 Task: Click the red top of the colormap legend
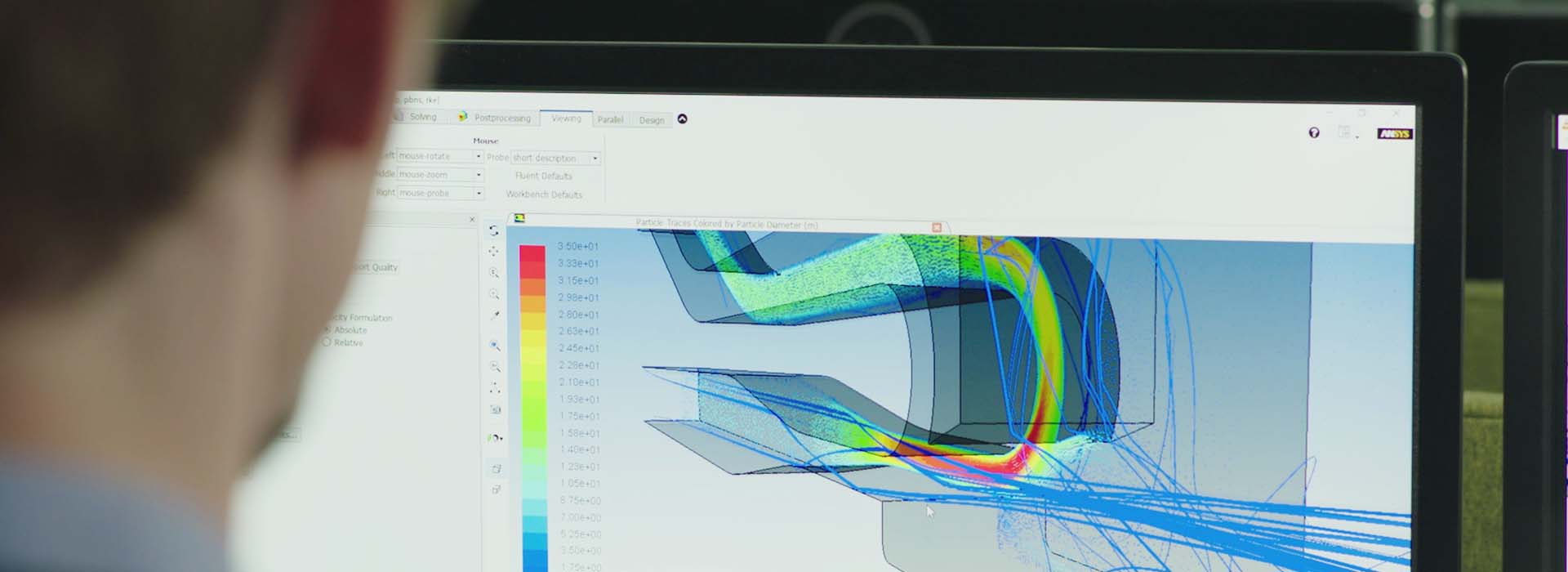(532, 254)
